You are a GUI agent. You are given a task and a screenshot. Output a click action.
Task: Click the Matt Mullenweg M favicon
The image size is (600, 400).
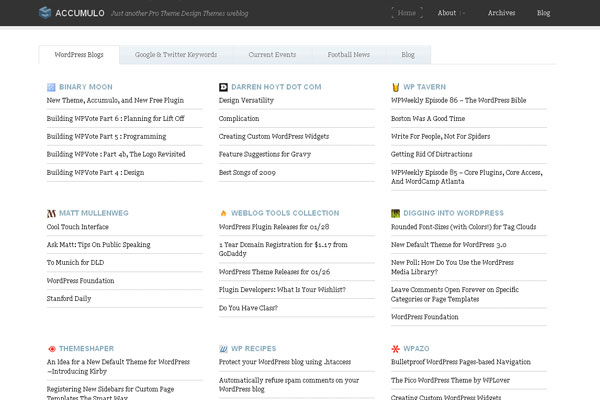[51, 214]
